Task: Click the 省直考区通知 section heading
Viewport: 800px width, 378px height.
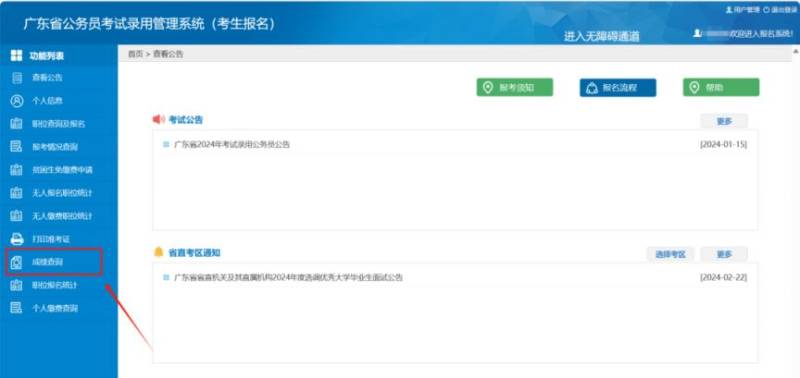Action: 194,253
